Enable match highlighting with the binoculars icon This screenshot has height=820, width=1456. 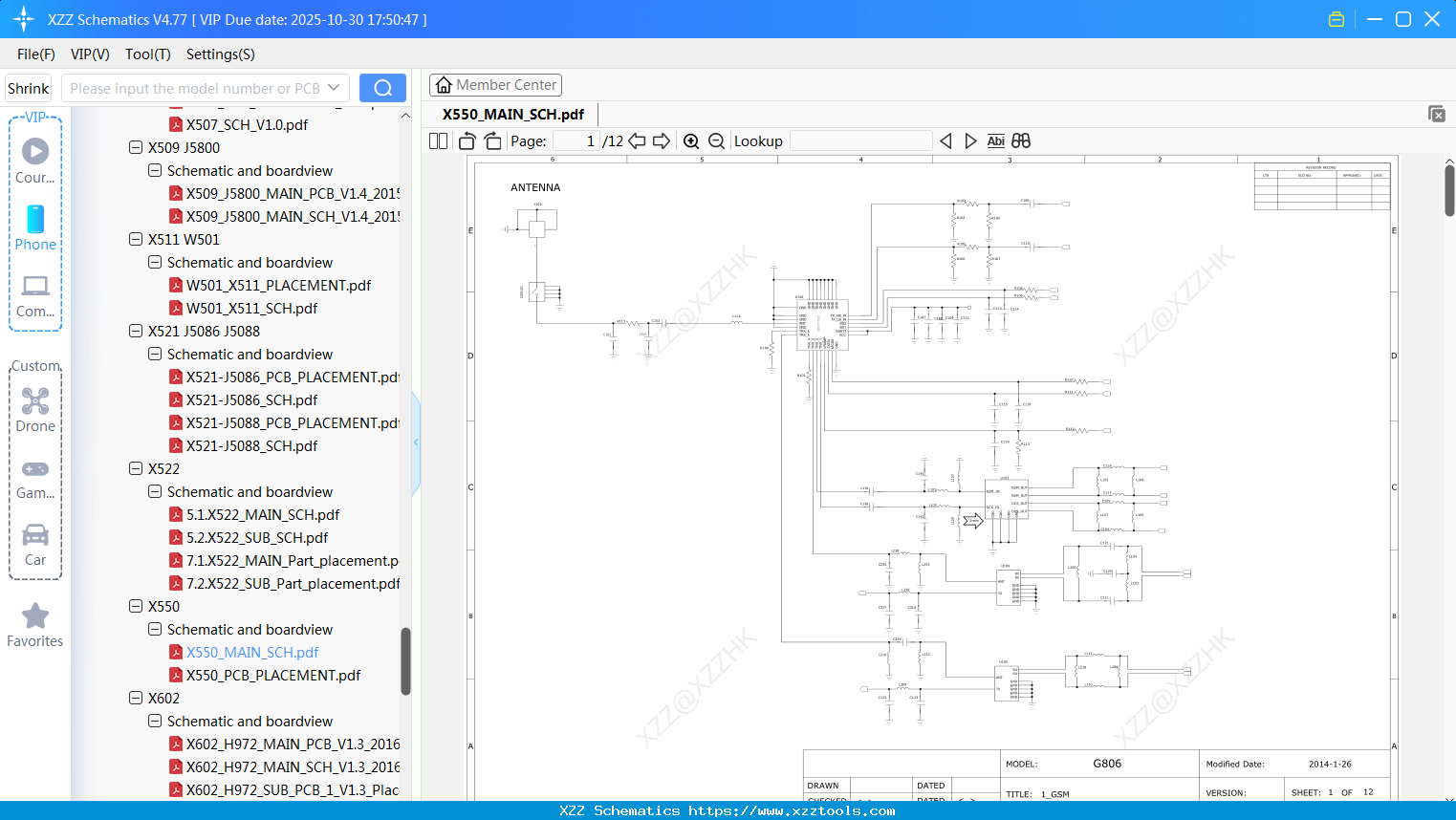click(x=1020, y=140)
